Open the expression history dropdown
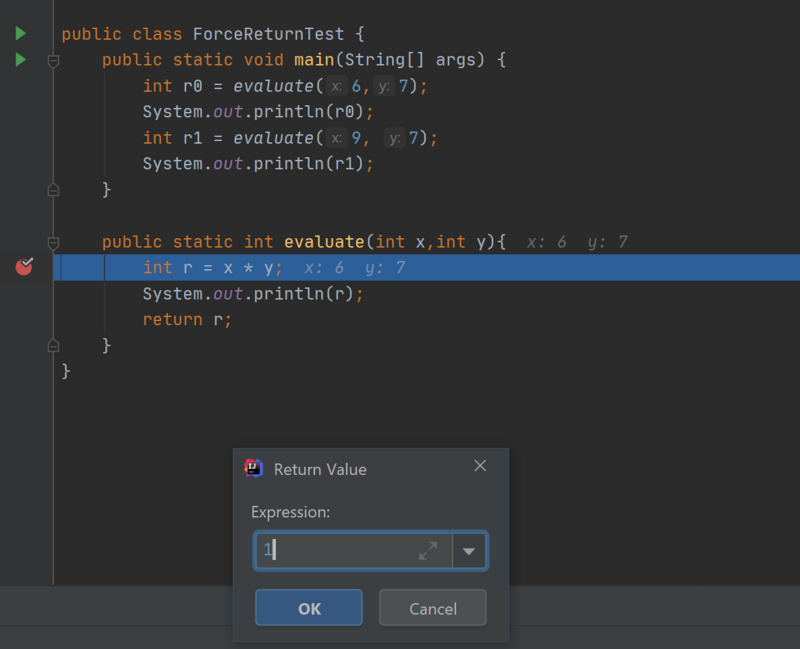 [469, 551]
